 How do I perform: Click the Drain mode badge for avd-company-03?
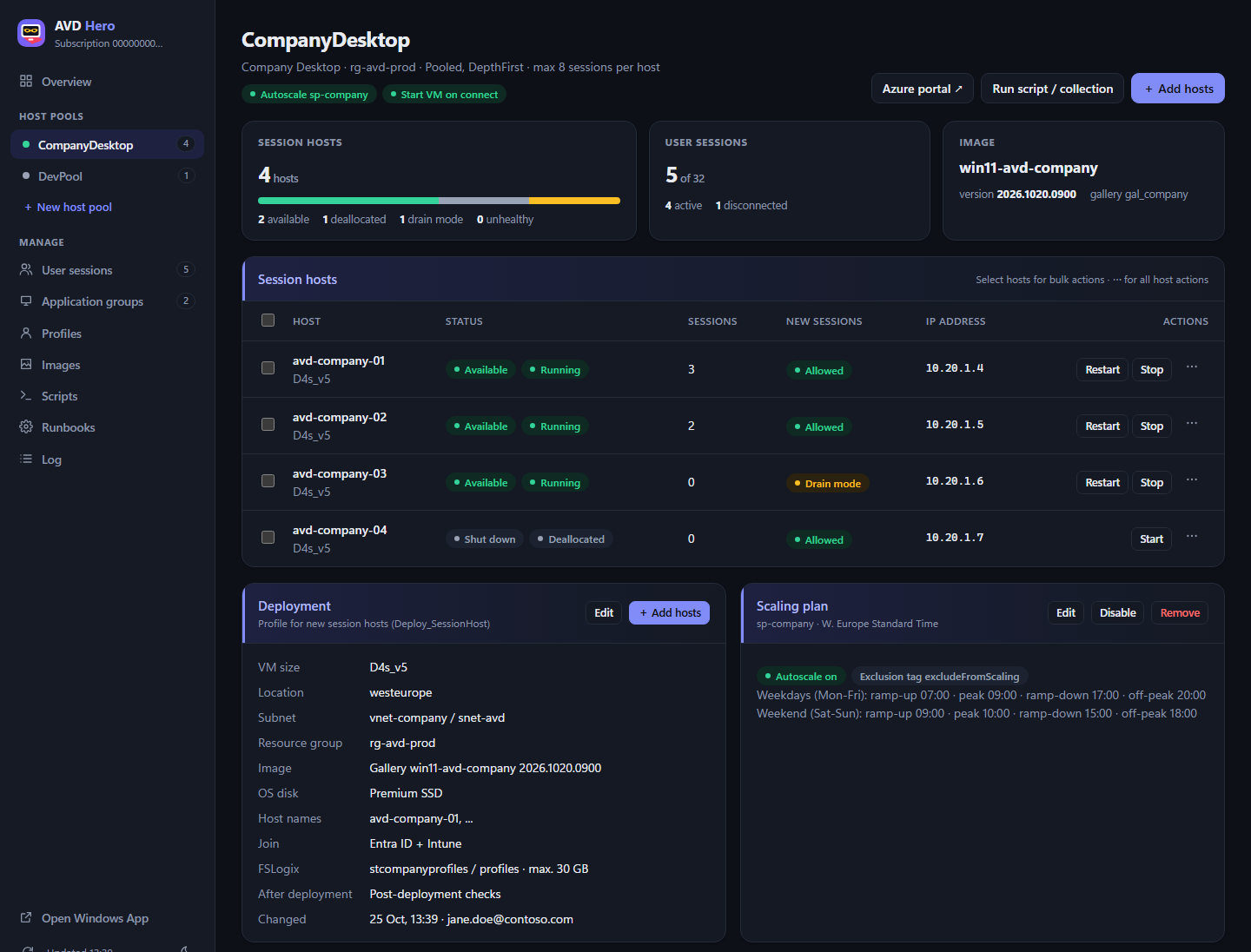(x=828, y=483)
